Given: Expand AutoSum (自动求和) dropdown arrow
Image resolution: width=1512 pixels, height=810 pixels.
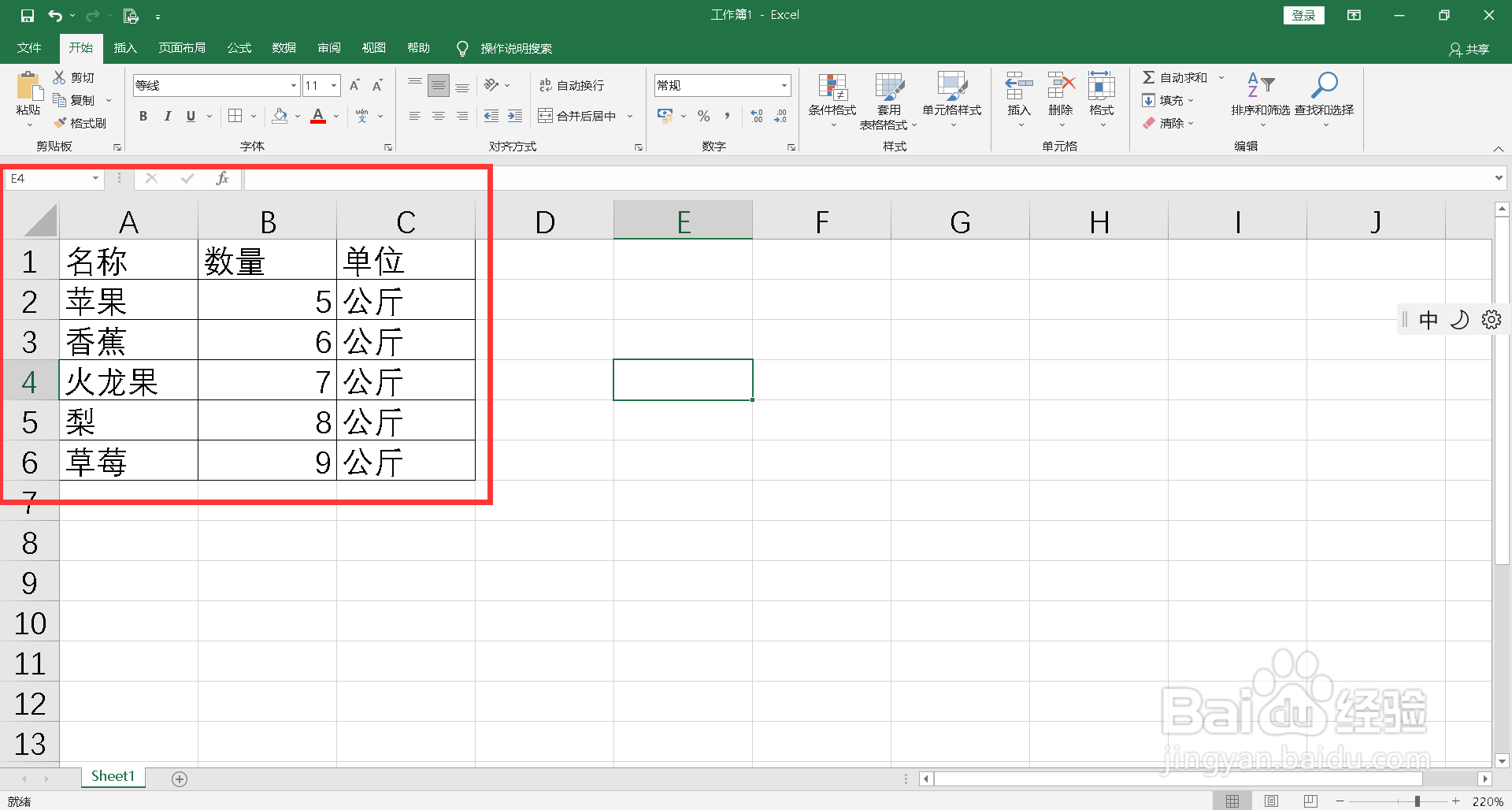Looking at the screenshot, I should pyautogui.click(x=1221, y=77).
